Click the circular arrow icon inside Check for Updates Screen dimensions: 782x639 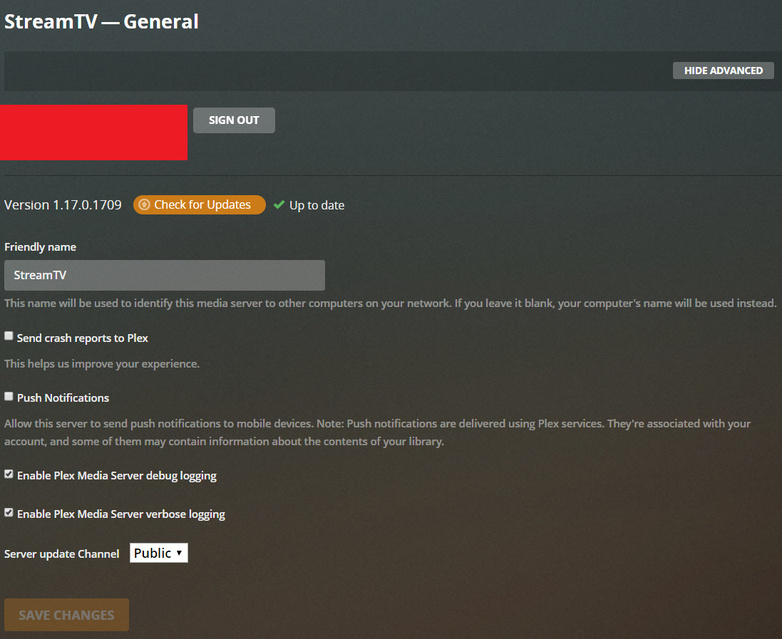(144, 205)
